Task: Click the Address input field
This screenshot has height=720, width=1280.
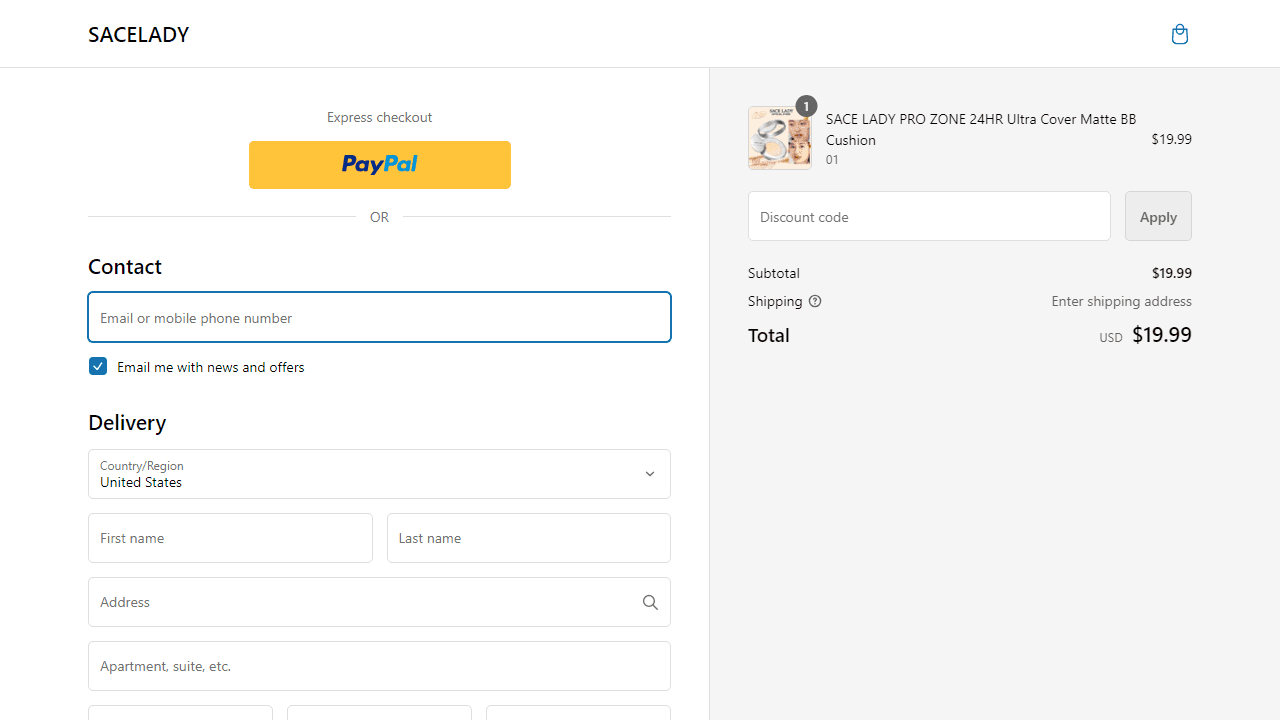Action: (379, 602)
